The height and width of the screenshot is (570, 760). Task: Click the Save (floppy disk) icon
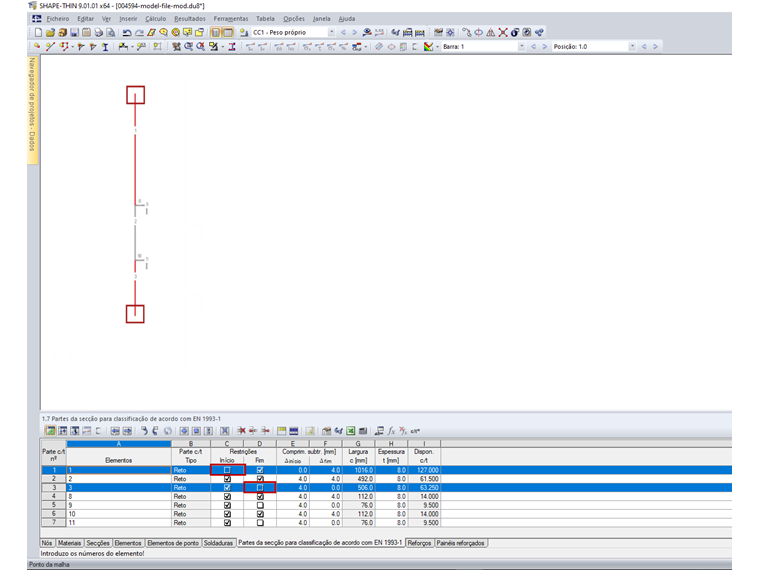pos(74,32)
